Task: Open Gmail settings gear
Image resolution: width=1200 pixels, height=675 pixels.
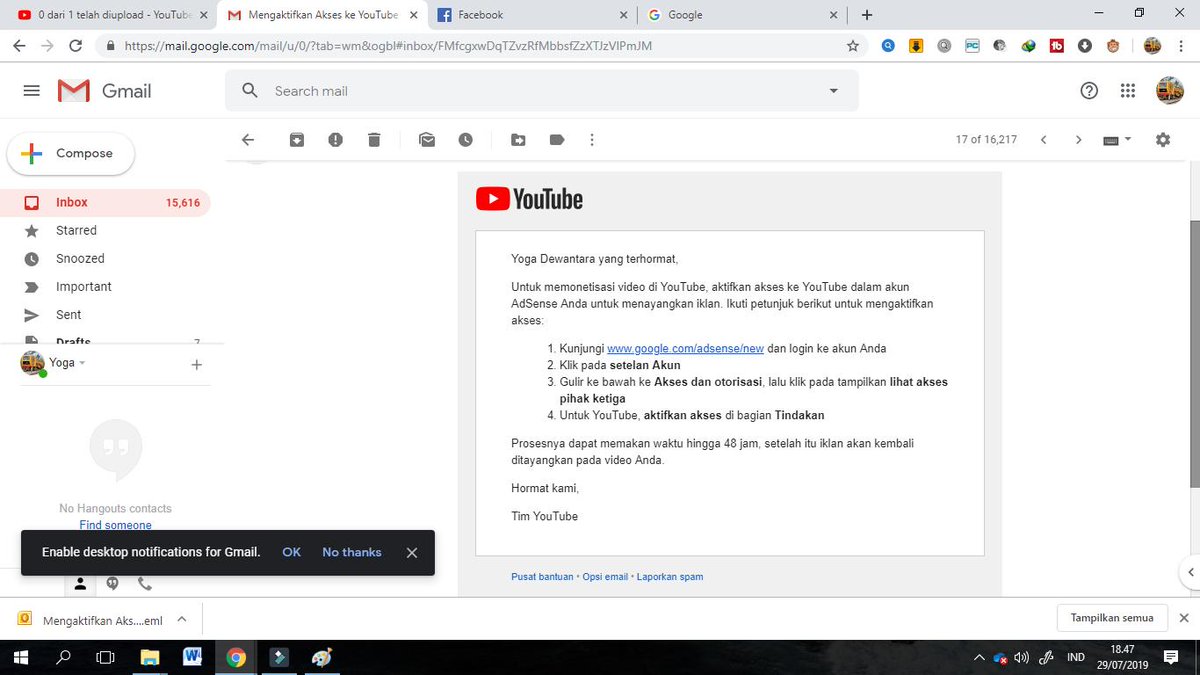Action: coord(1162,140)
